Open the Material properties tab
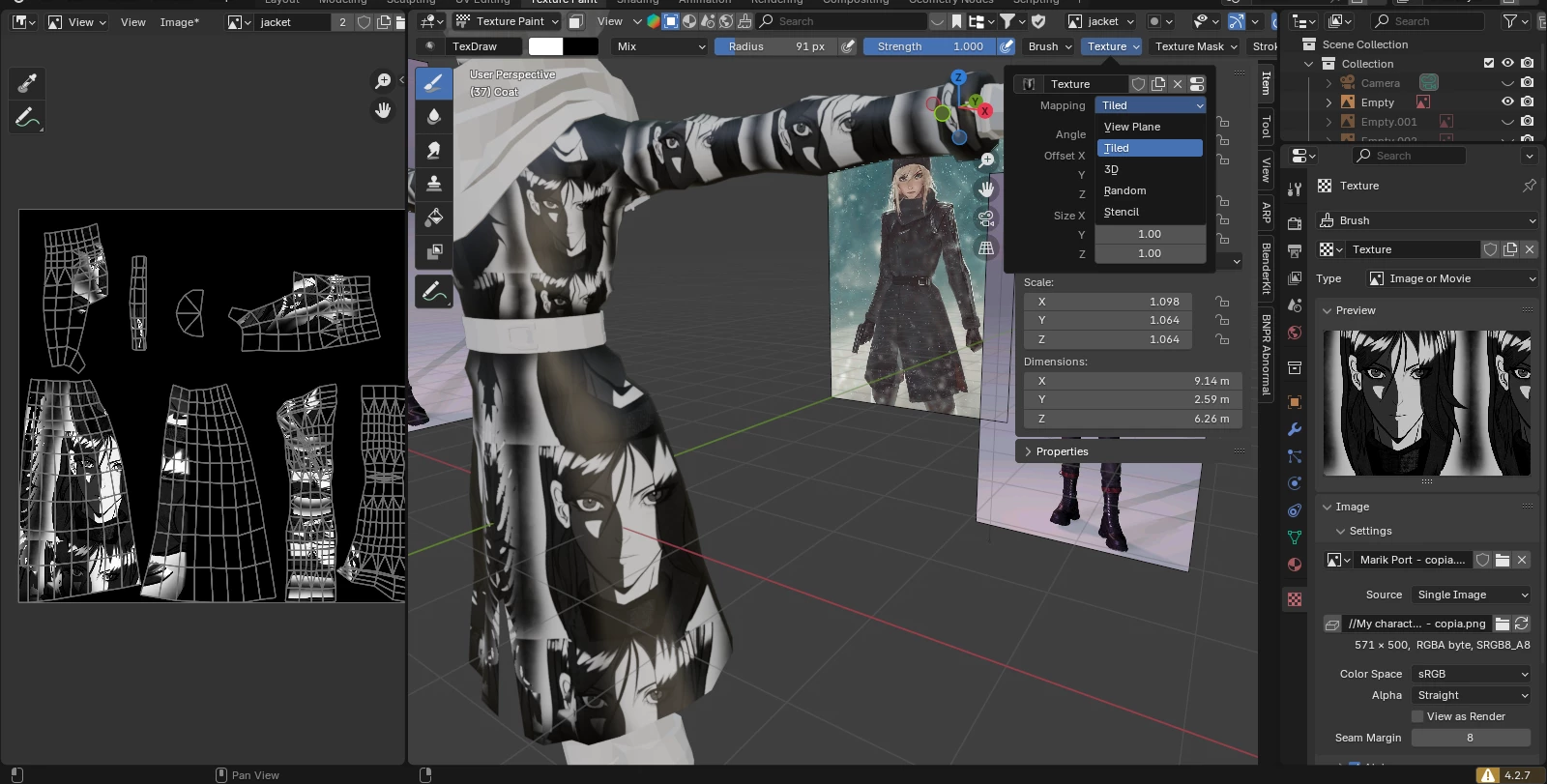Image resolution: width=1547 pixels, height=784 pixels. coord(1295,565)
